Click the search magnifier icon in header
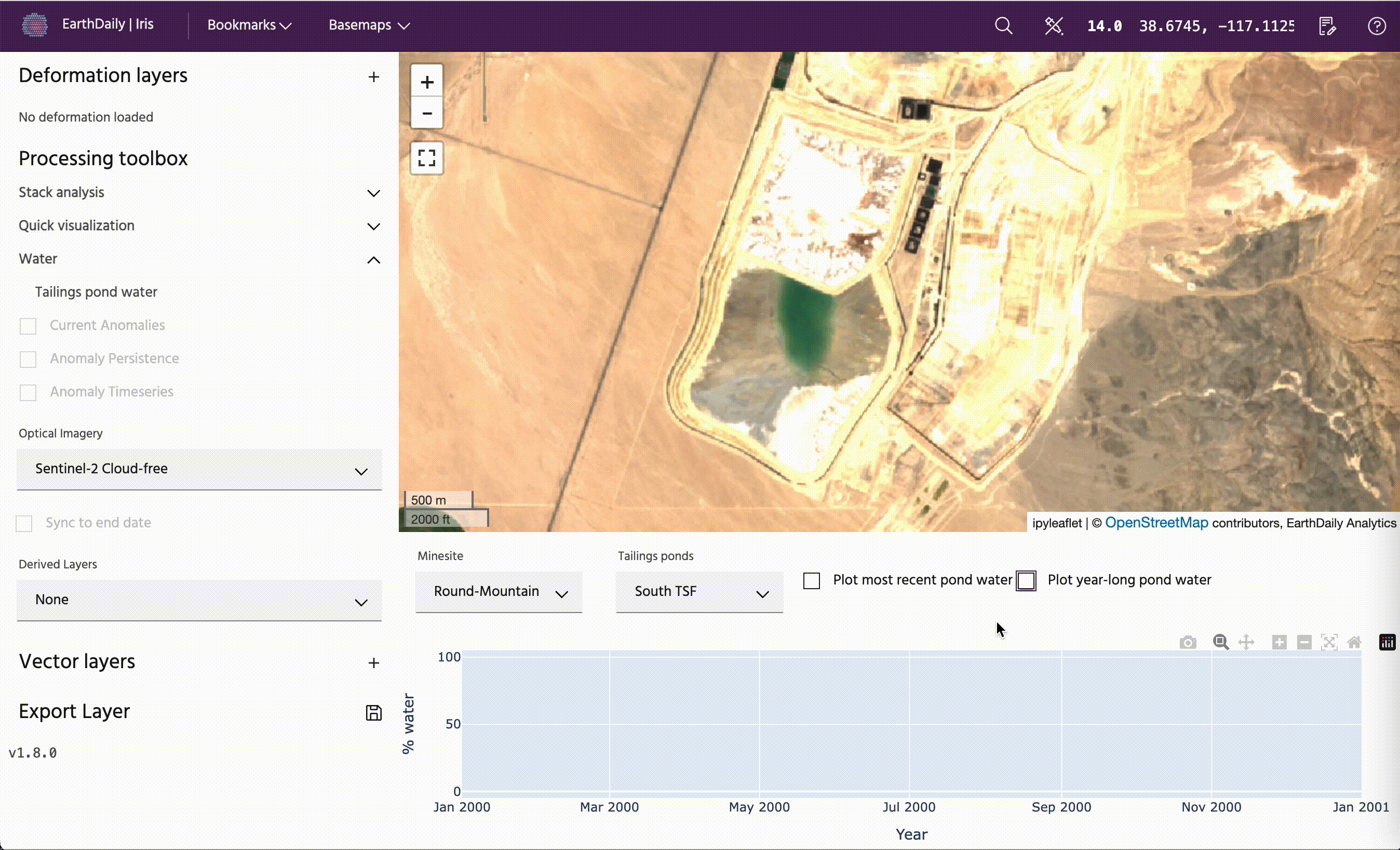This screenshot has height=850, width=1400. [x=1003, y=26]
